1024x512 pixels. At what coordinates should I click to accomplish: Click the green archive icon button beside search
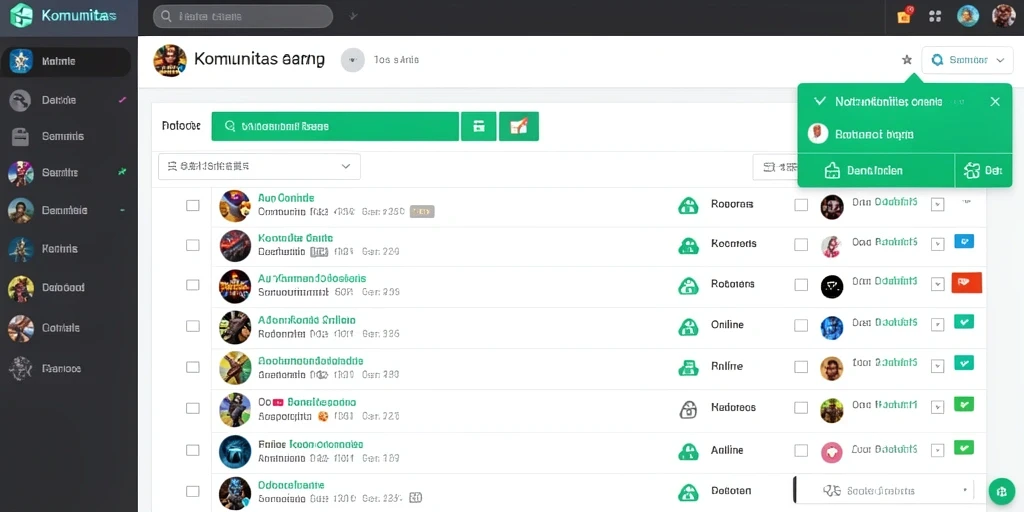[479, 127]
